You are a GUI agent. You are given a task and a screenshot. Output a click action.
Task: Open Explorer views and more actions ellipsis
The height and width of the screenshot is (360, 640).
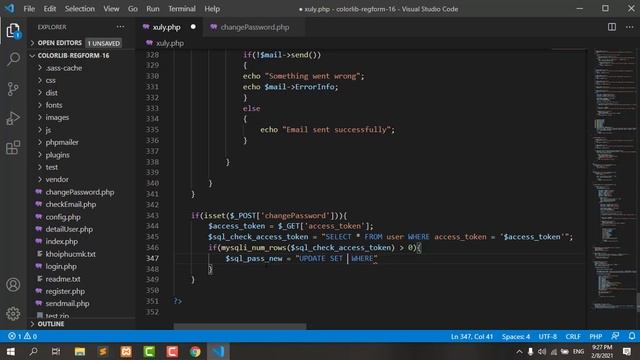pyautogui.click(x=120, y=27)
